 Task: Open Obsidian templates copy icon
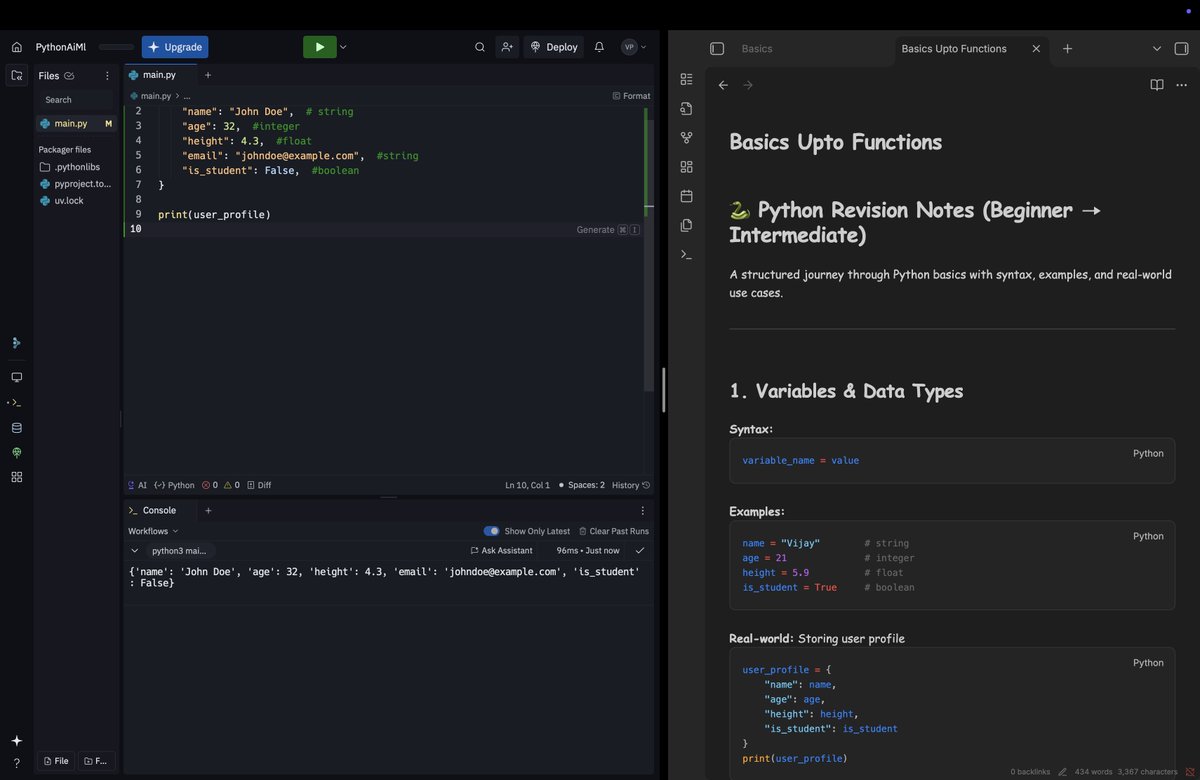pyautogui.click(x=686, y=225)
